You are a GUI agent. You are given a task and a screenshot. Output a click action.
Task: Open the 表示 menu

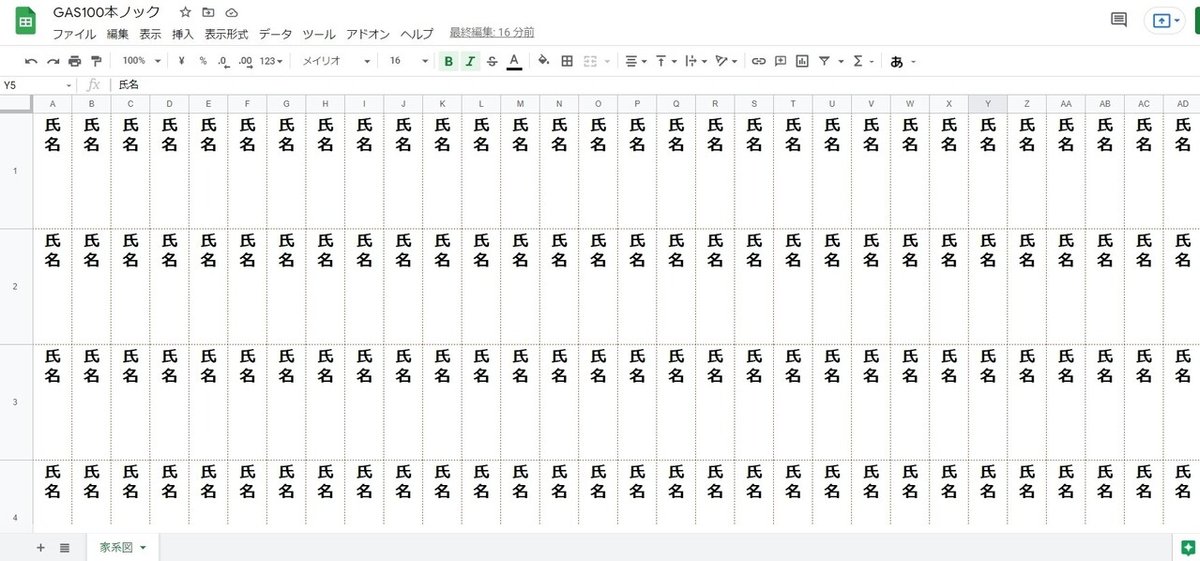point(150,34)
